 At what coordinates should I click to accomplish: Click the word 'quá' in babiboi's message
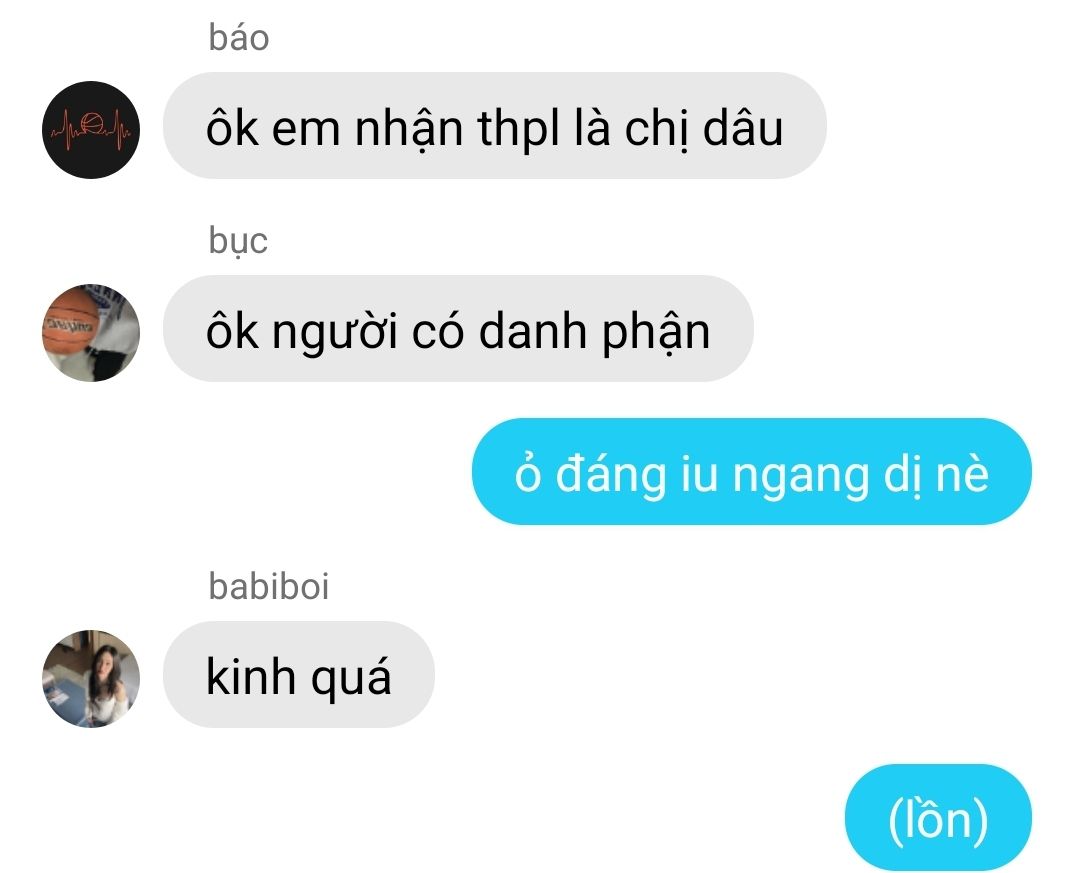tap(351, 677)
